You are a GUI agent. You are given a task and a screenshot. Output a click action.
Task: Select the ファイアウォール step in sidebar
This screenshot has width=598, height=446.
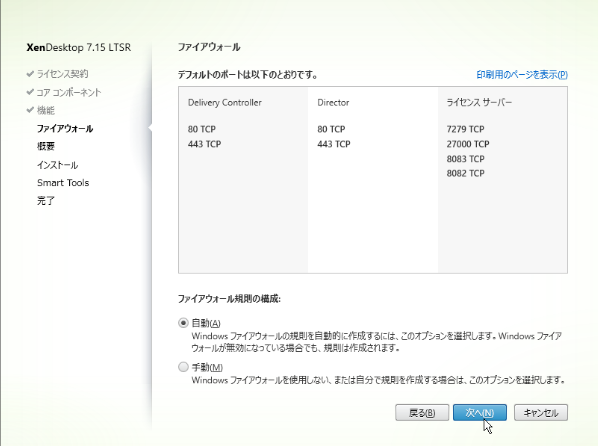point(65,129)
